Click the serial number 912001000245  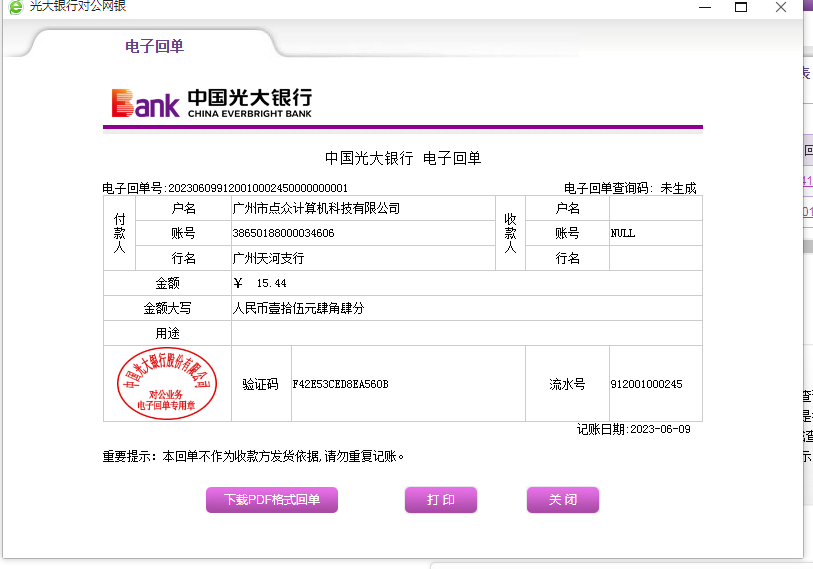[x=646, y=384]
